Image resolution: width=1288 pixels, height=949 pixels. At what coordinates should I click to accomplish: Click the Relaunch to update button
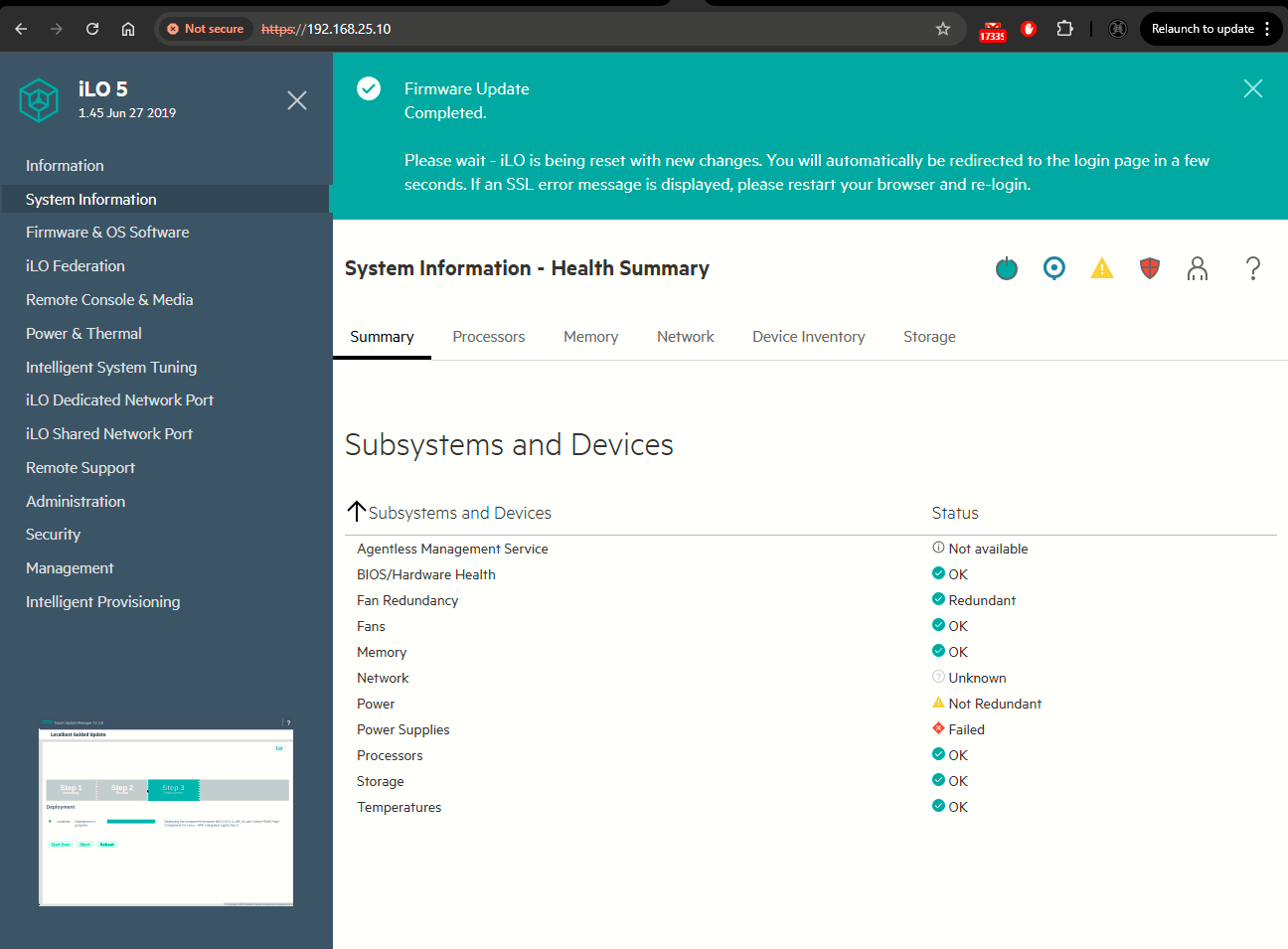pyautogui.click(x=1203, y=29)
